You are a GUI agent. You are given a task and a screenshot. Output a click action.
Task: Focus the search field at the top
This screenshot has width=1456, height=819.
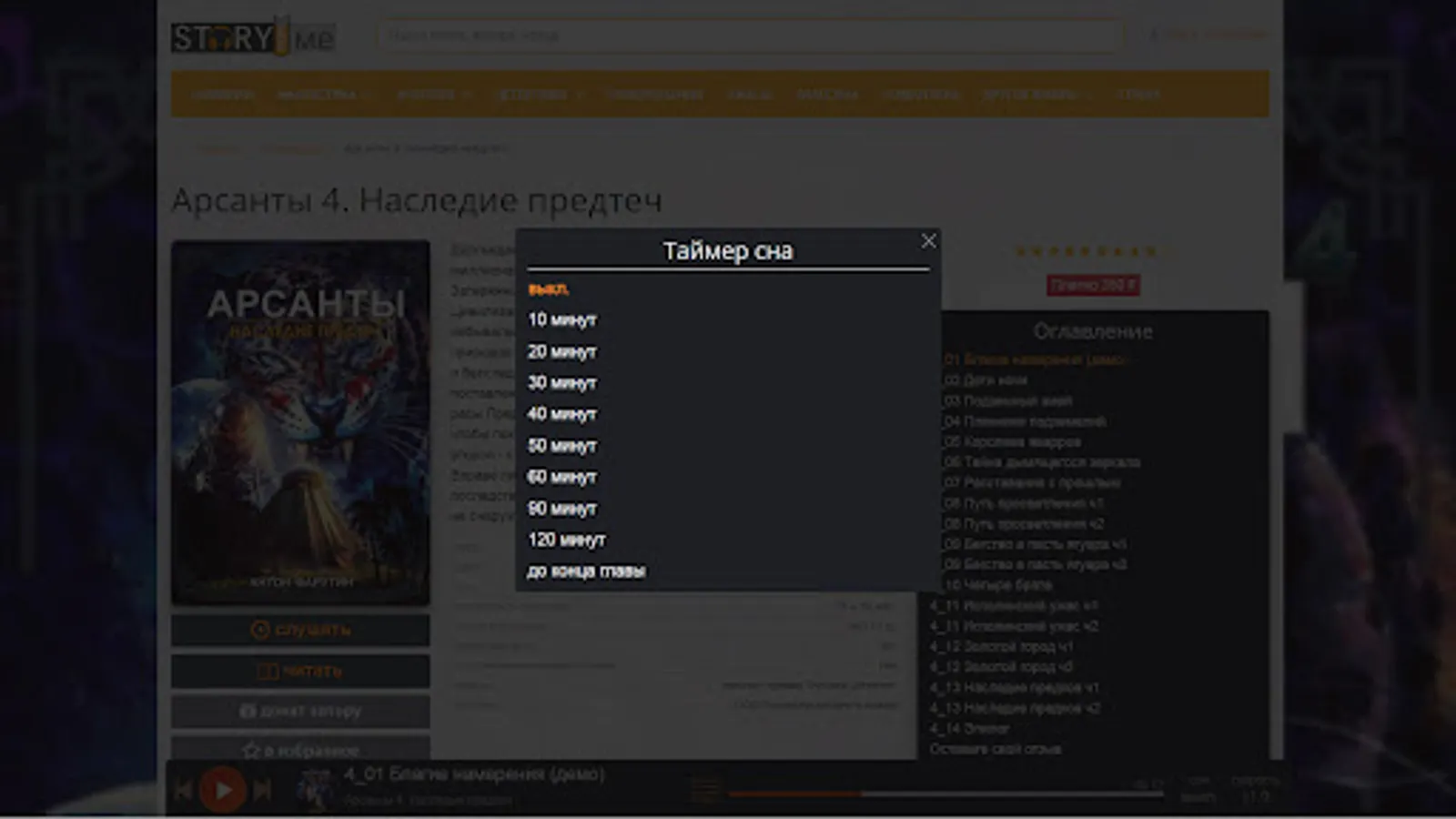click(x=750, y=35)
